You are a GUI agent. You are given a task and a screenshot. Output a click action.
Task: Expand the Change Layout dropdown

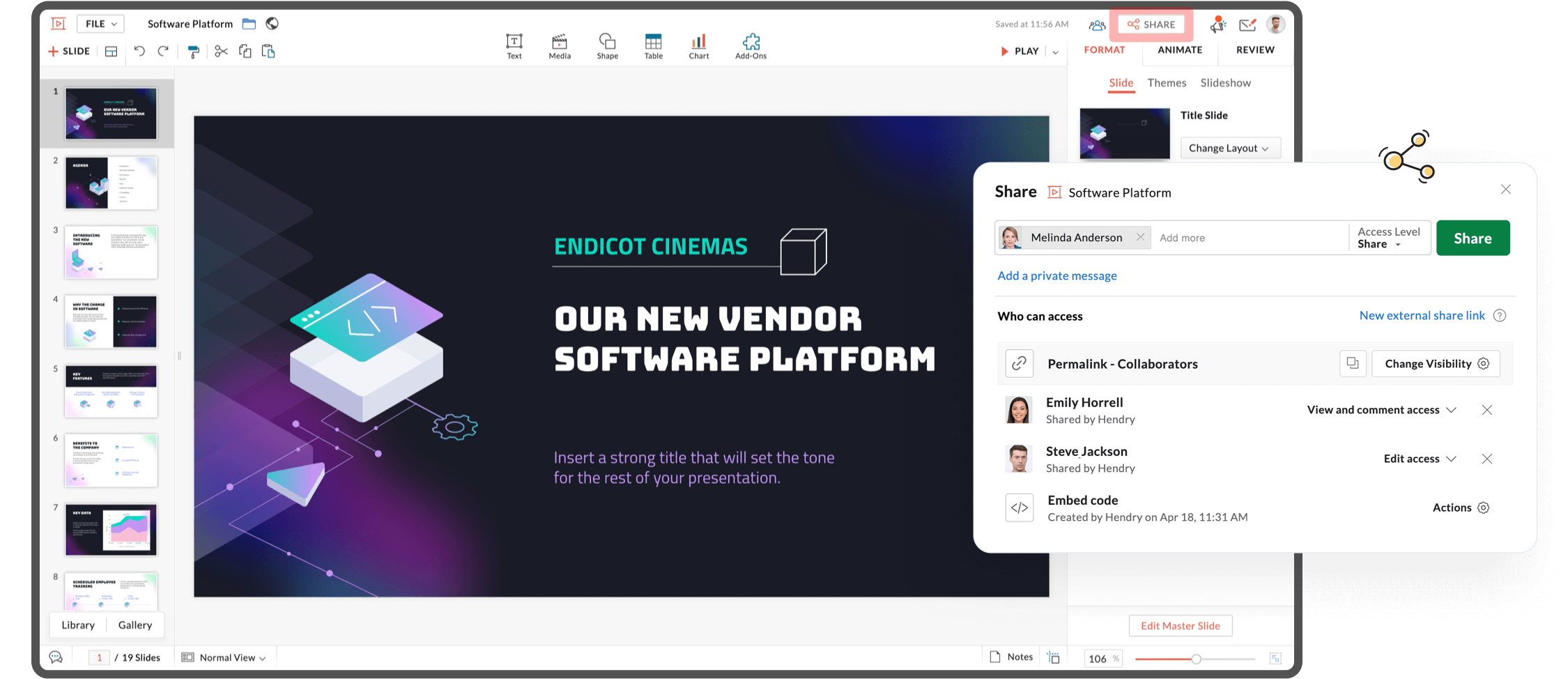1230,148
